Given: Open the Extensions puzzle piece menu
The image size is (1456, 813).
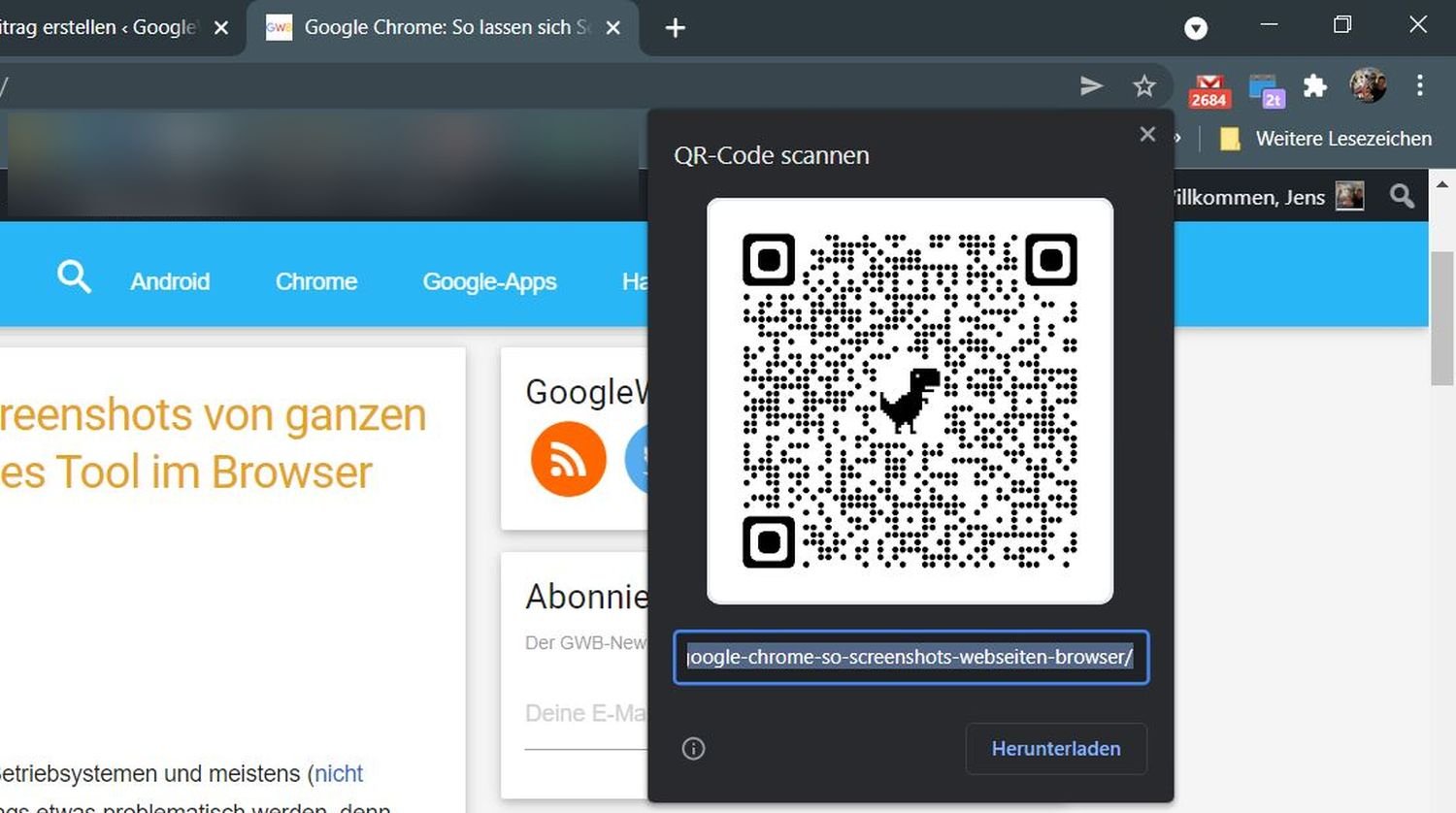Looking at the screenshot, I should [1314, 86].
